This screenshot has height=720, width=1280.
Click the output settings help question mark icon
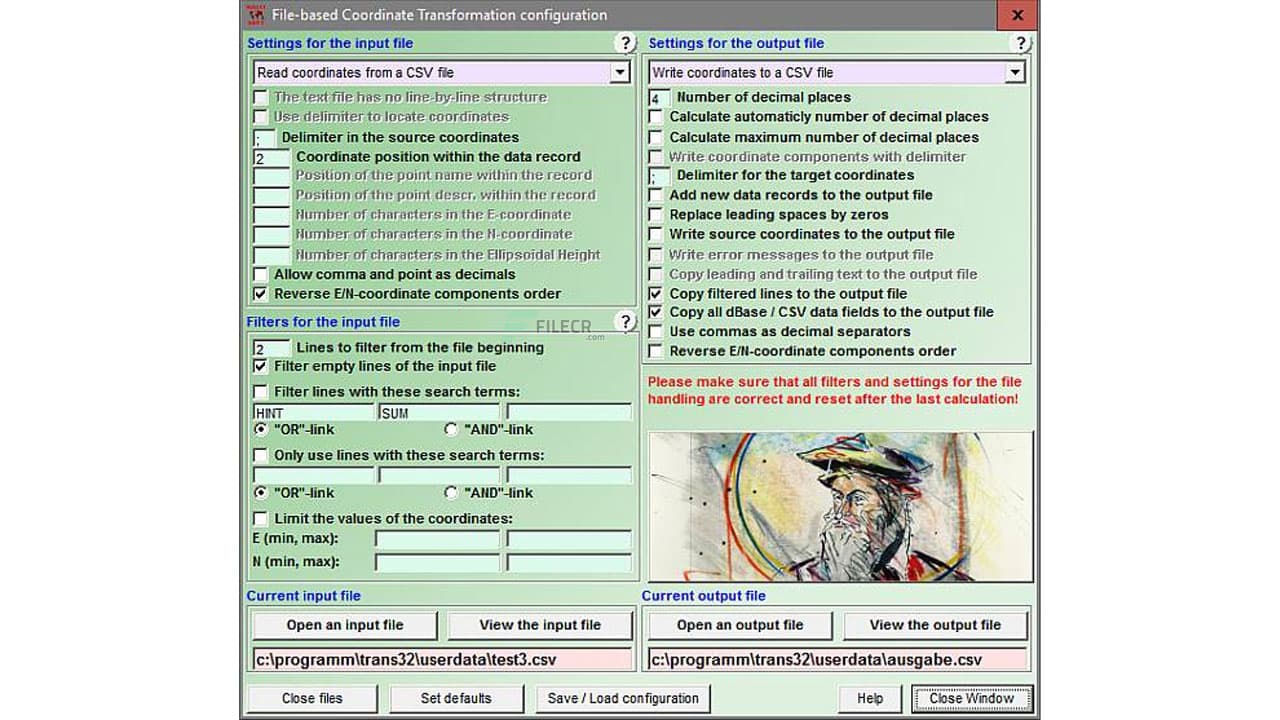pos(1021,43)
